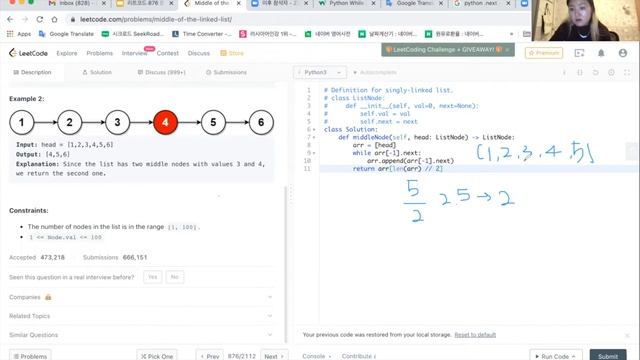Open the user profile avatar
This screenshot has height=360, width=640.
coord(622,53)
